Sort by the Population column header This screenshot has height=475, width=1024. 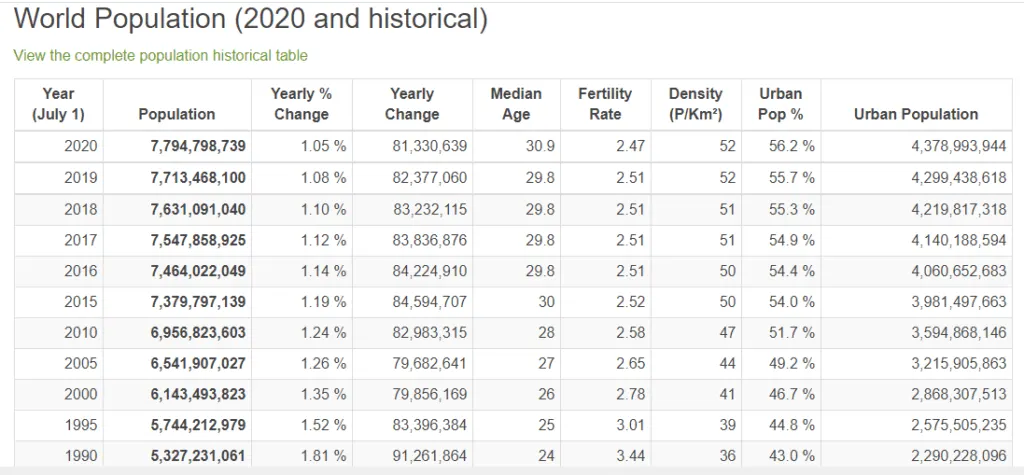(x=177, y=114)
